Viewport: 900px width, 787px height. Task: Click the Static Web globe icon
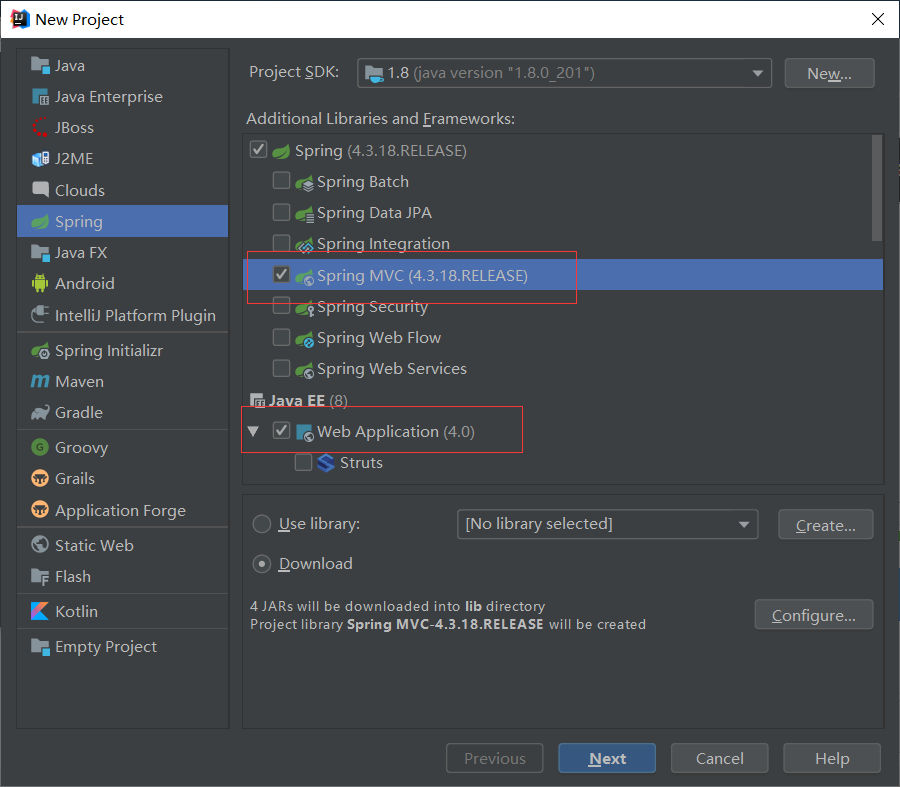(40, 545)
